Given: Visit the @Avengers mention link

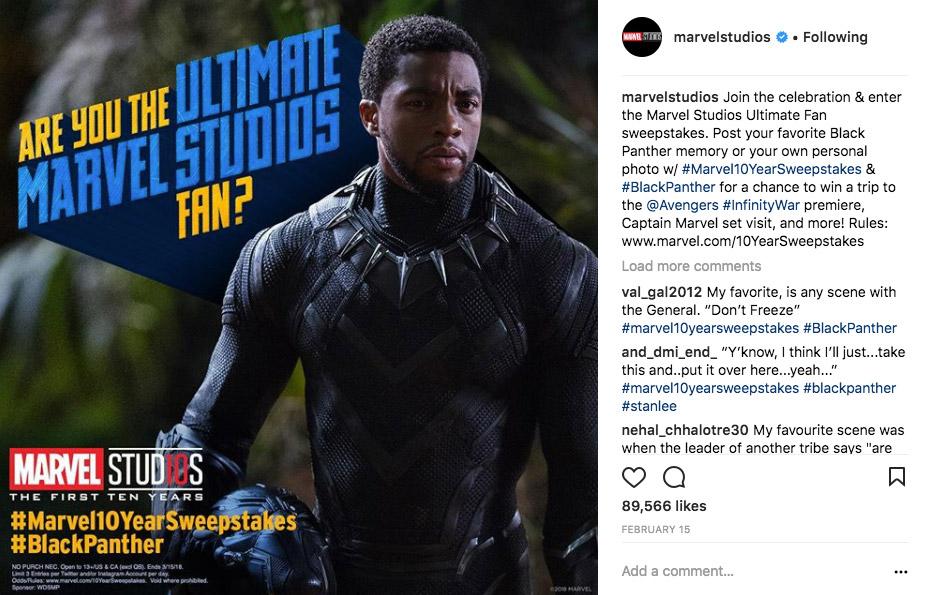Looking at the screenshot, I should tap(682, 205).
